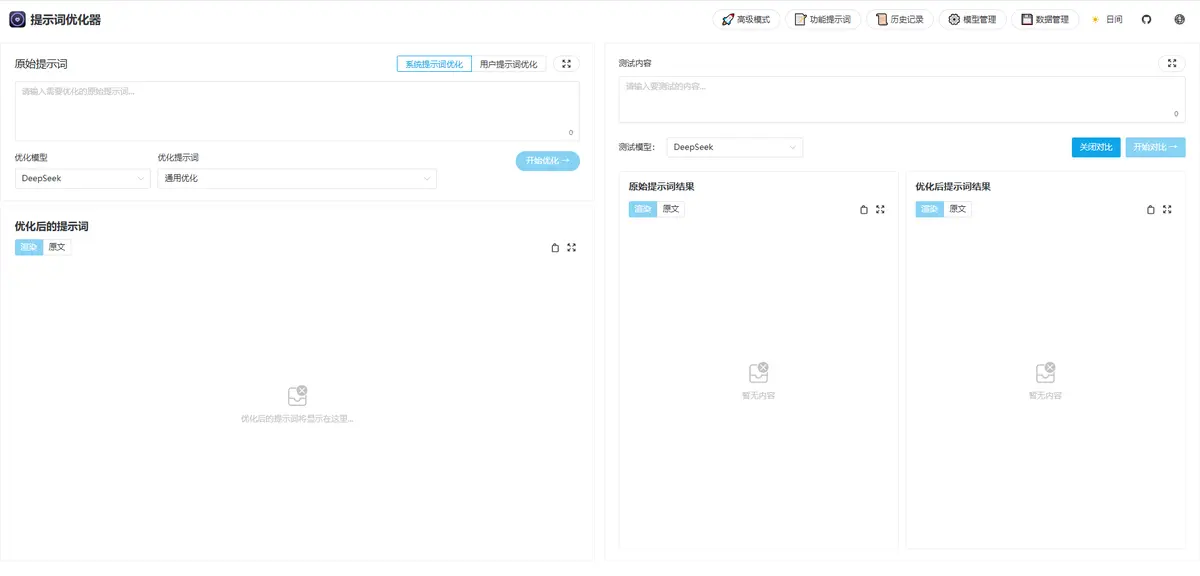Click the 开始优化 button
1200x576 pixels.
coord(548,160)
